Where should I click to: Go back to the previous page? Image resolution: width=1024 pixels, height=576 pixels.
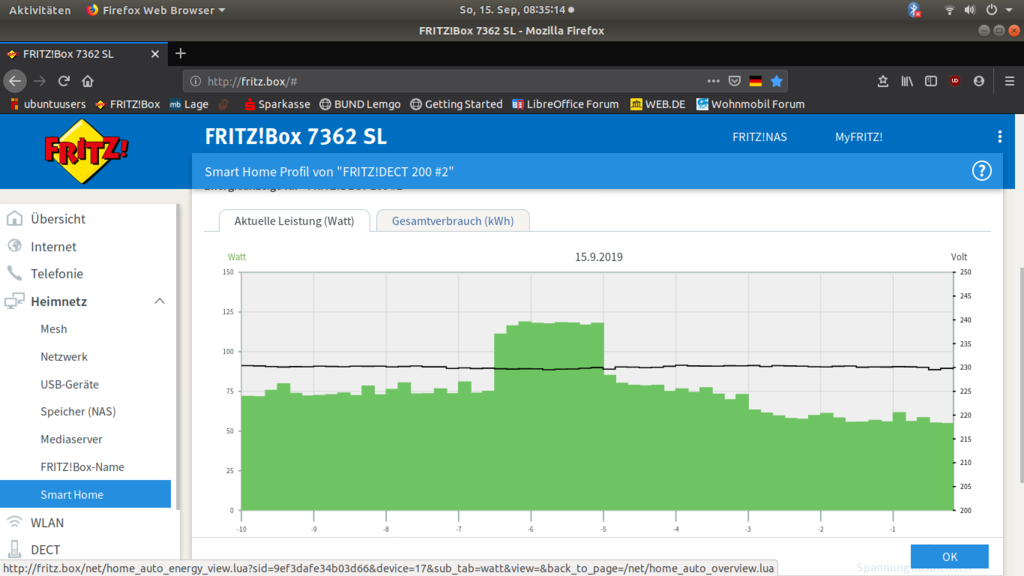tap(15, 81)
